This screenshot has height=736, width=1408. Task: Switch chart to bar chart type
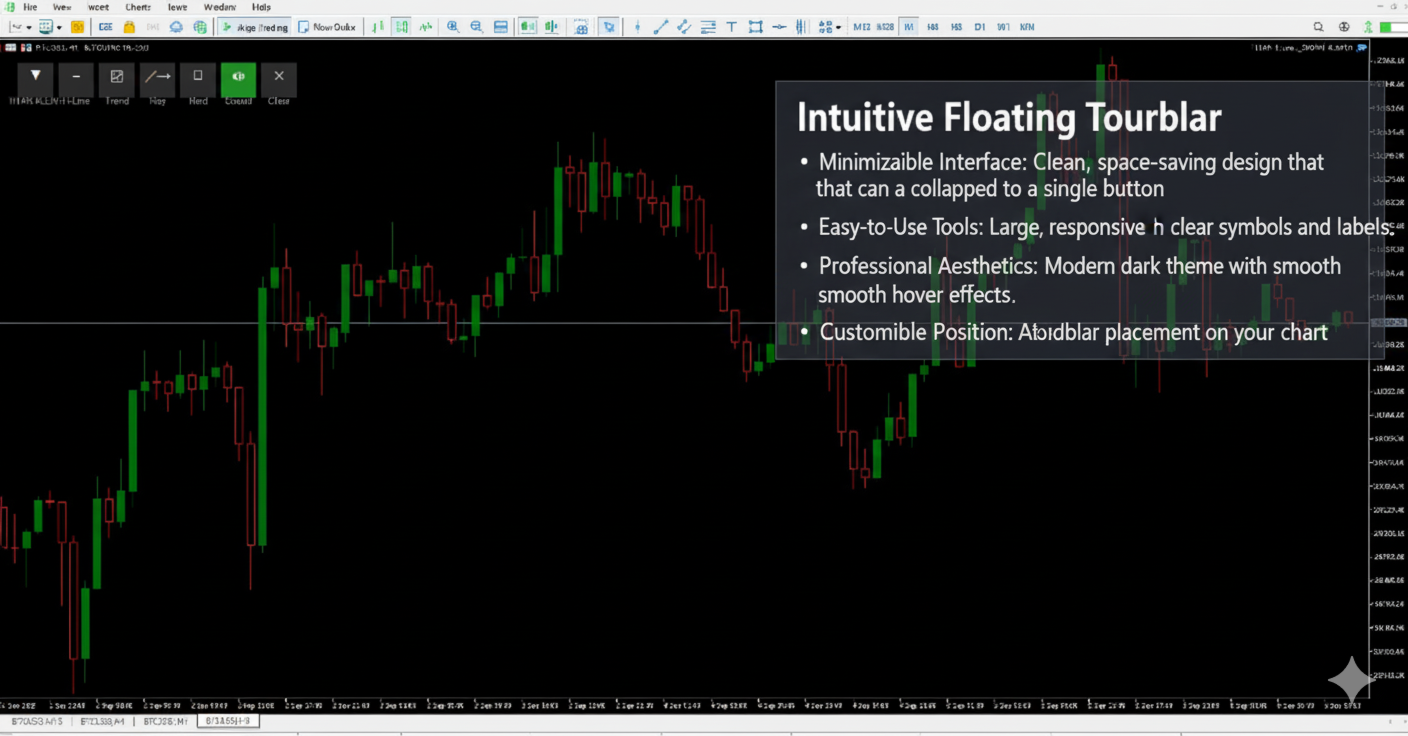tap(378, 27)
